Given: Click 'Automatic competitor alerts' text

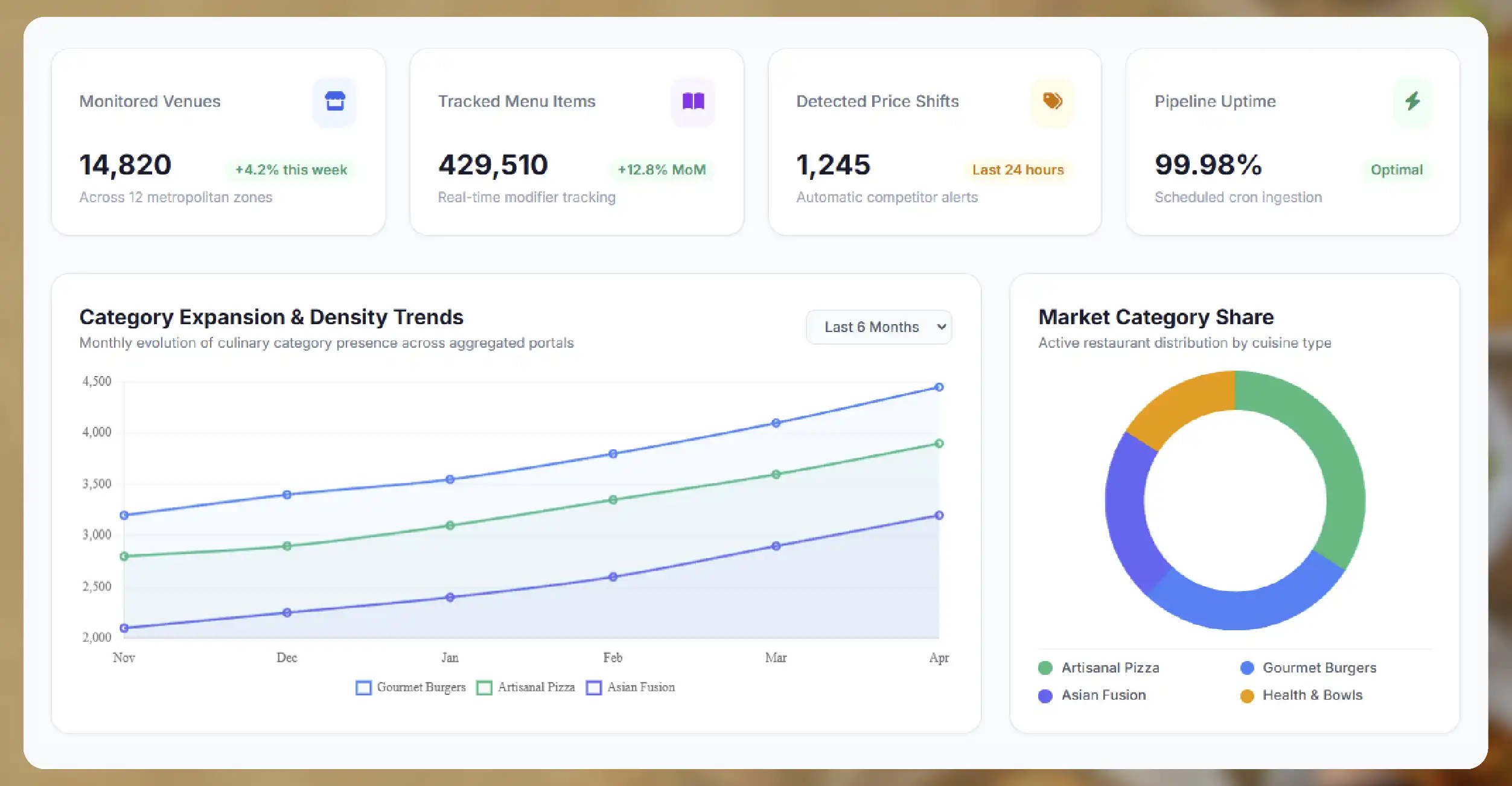Looking at the screenshot, I should pyautogui.click(x=887, y=197).
